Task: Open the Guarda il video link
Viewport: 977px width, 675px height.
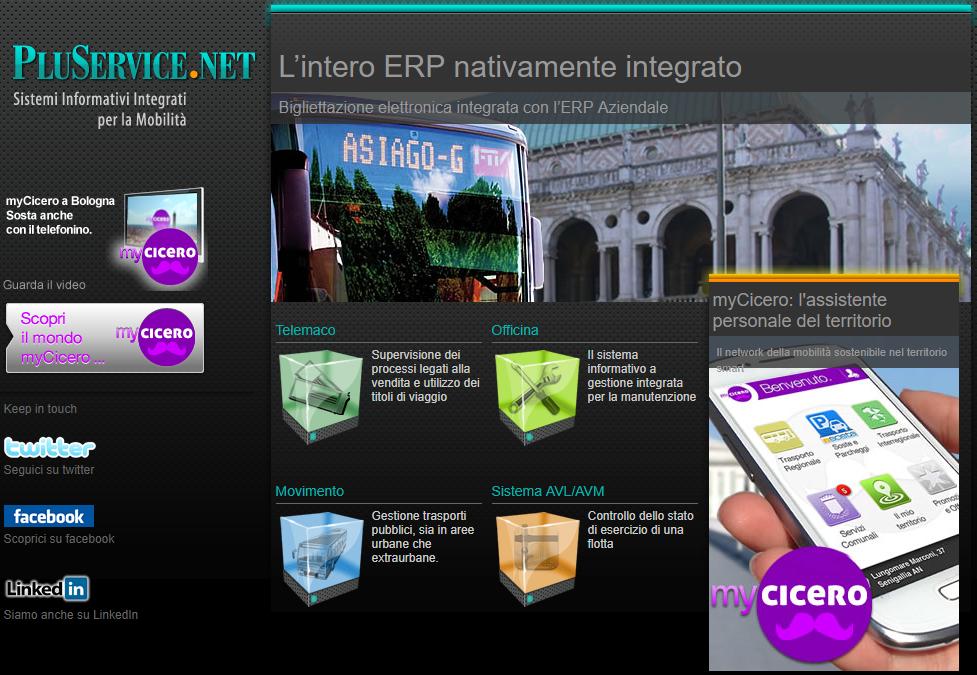Action: pyautogui.click(x=44, y=285)
